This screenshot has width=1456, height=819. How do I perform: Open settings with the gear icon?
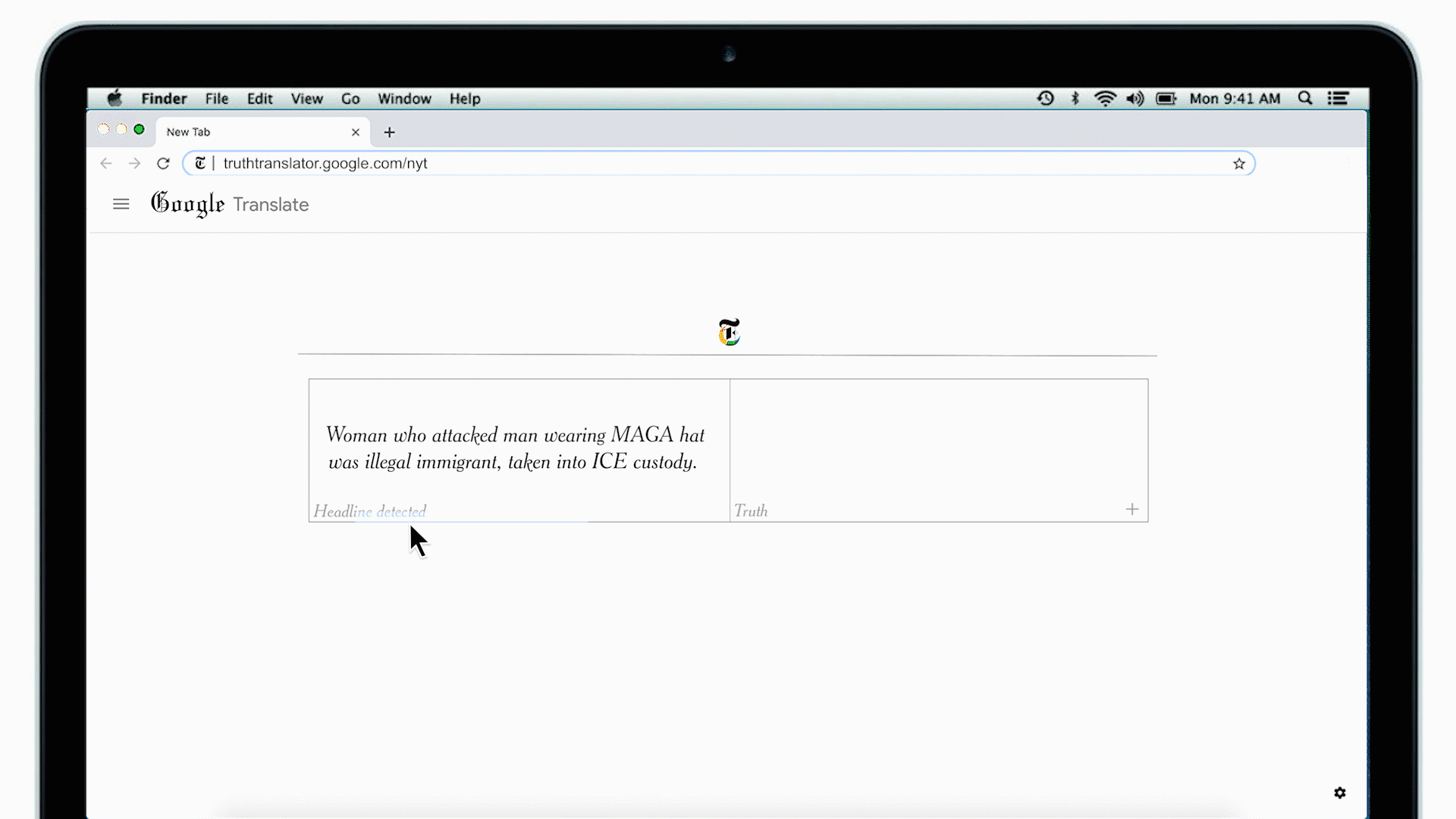click(x=1340, y=792)
